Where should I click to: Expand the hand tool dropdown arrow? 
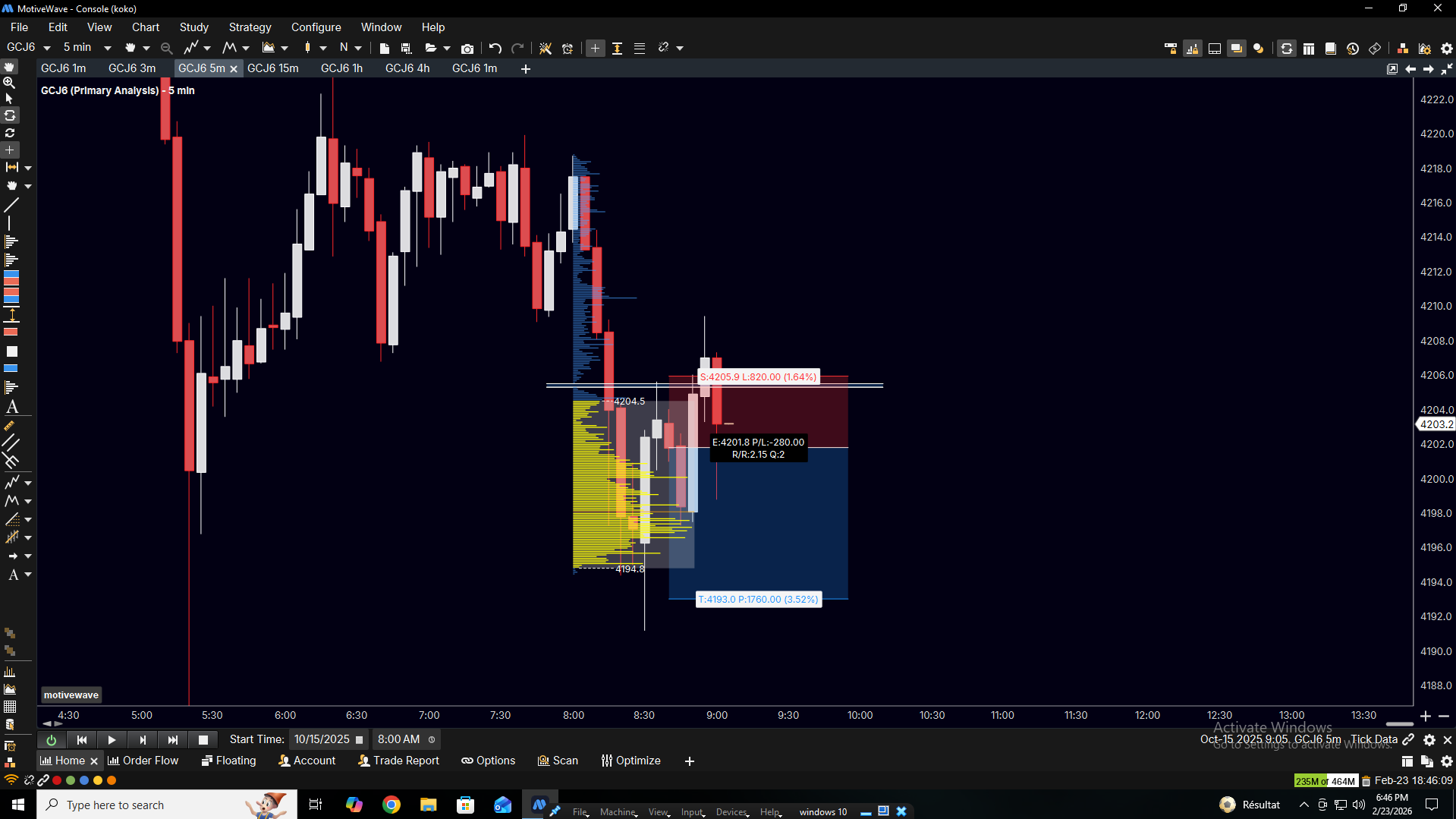pyautogui.click(x=146, y=48)
